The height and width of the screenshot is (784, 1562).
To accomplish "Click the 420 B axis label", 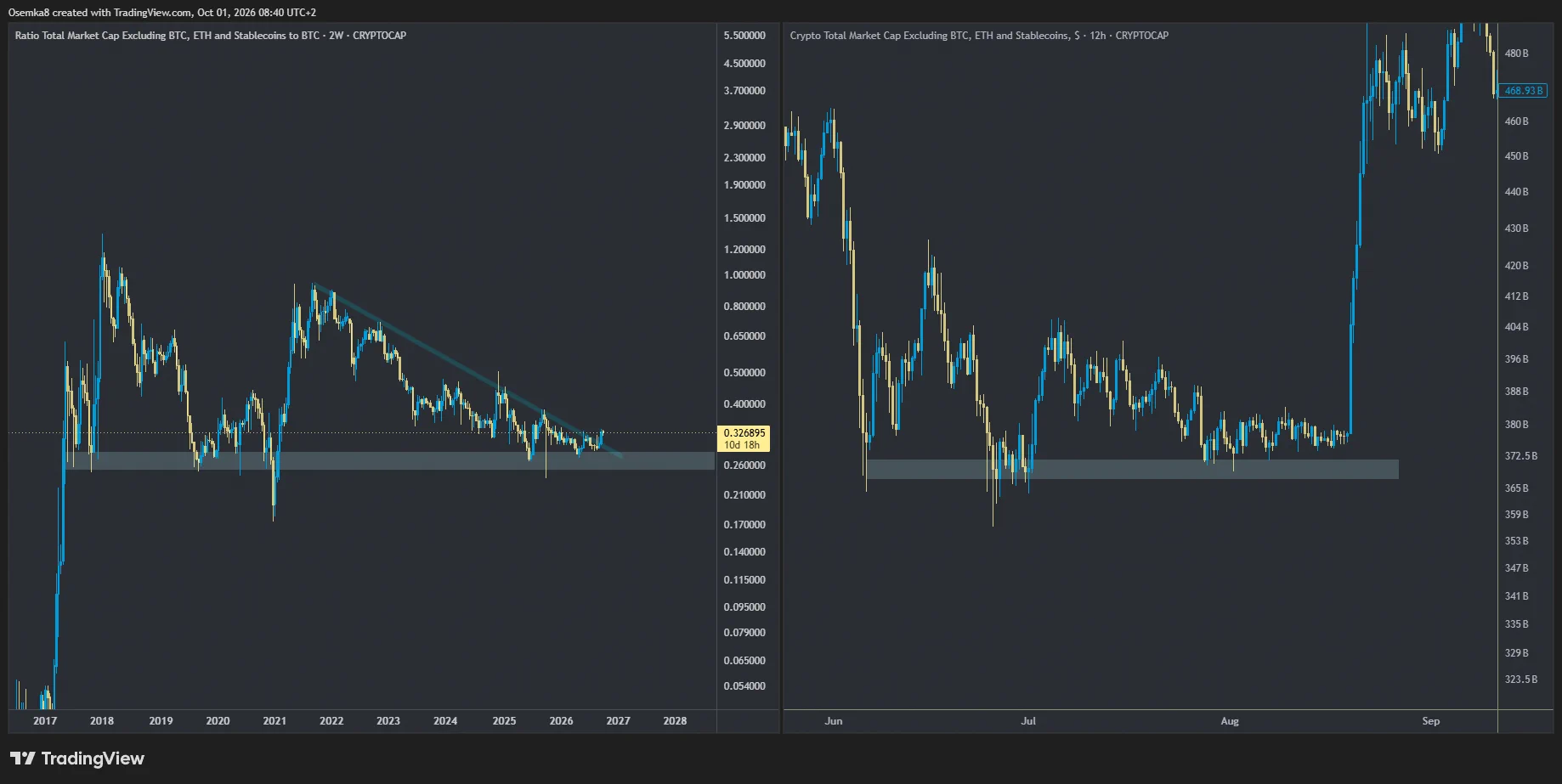I will pos(1517,266).
